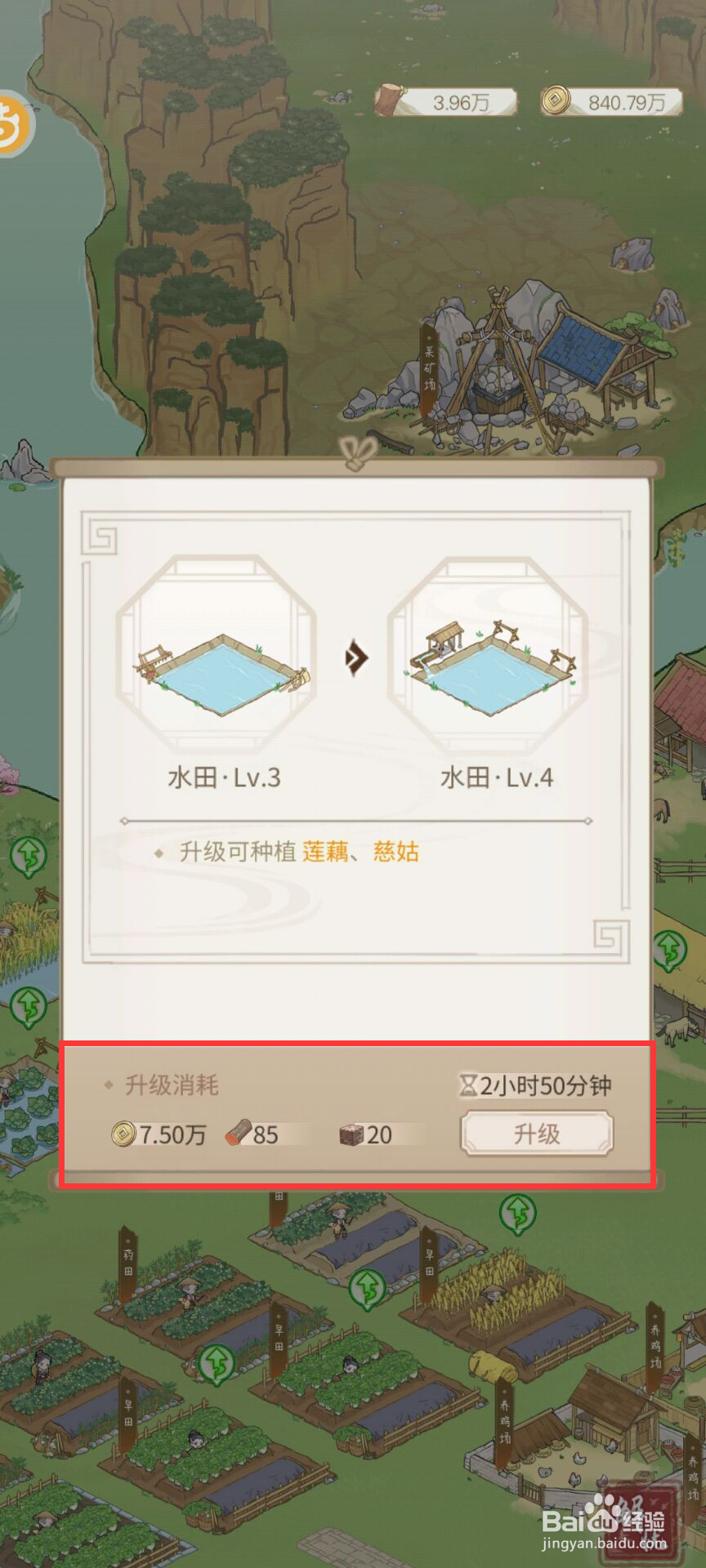
Task: Click the 升级 upgrade button
Action: pos(536,1134)
